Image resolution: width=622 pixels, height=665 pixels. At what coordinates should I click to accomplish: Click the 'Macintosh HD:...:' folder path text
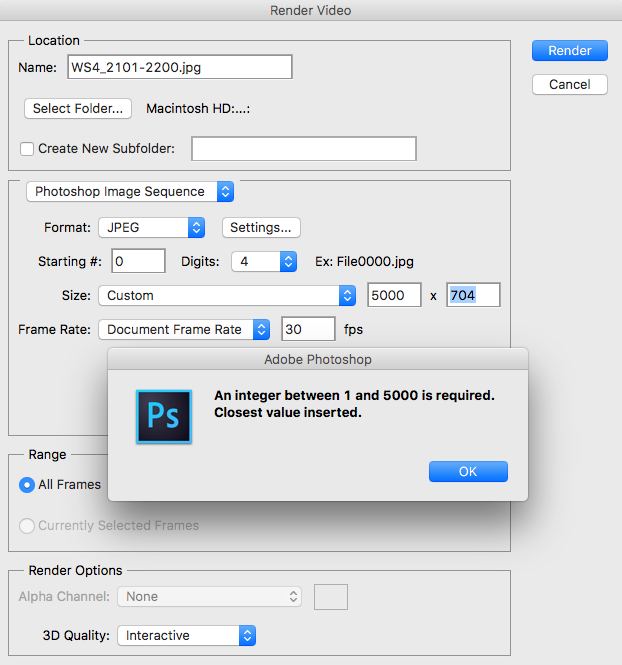[198, 109]
